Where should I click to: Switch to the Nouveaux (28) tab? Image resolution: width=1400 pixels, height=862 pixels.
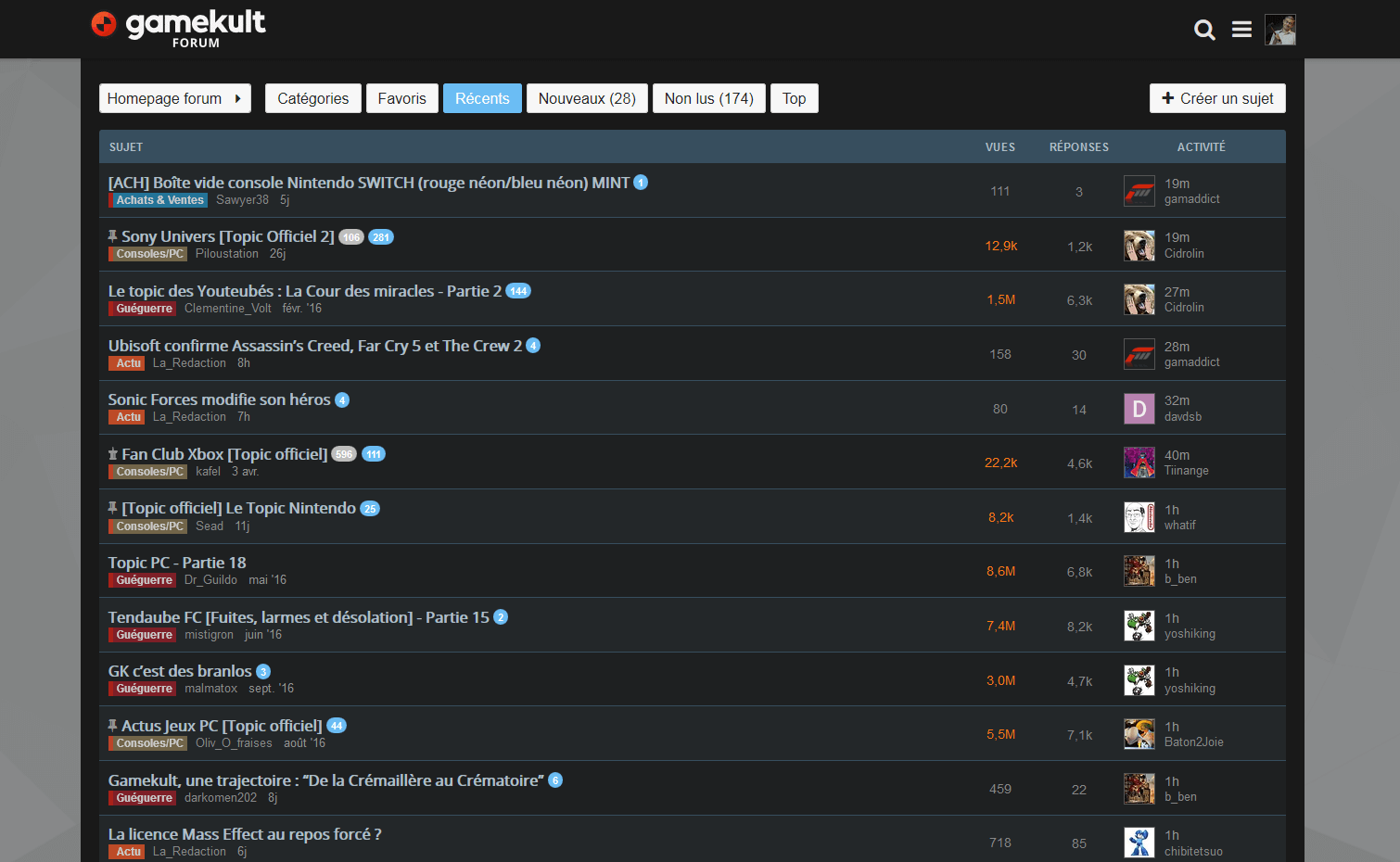[587, 98]
